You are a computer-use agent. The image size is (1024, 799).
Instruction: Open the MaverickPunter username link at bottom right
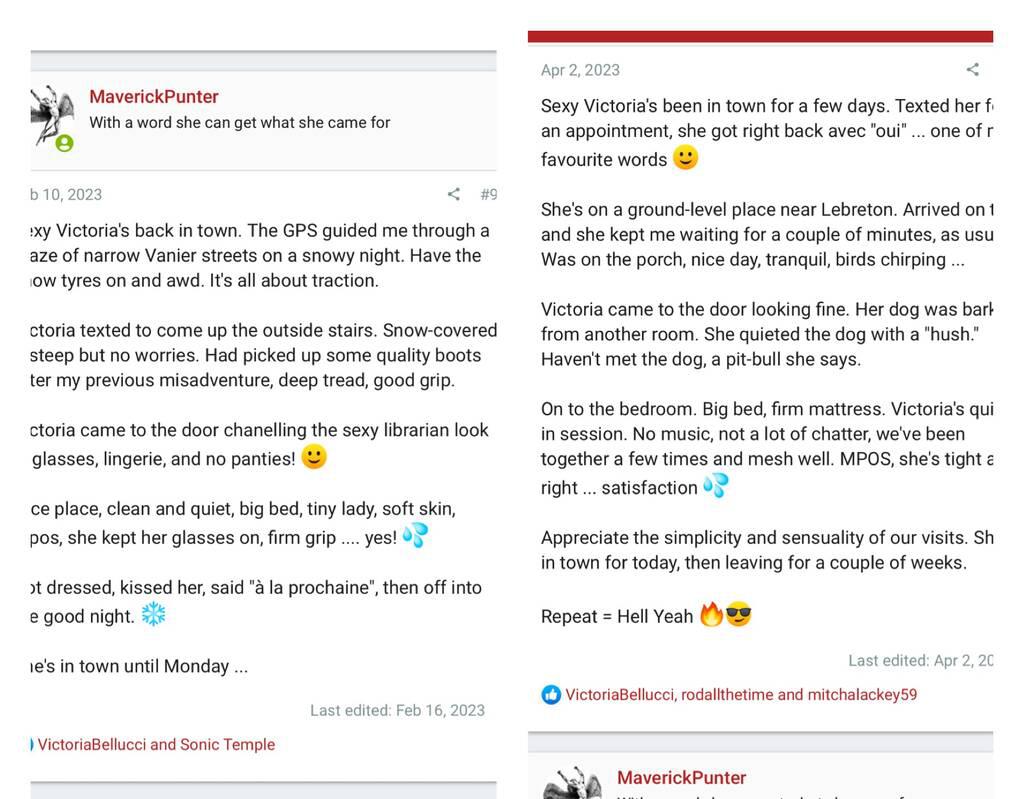(682, 778)
